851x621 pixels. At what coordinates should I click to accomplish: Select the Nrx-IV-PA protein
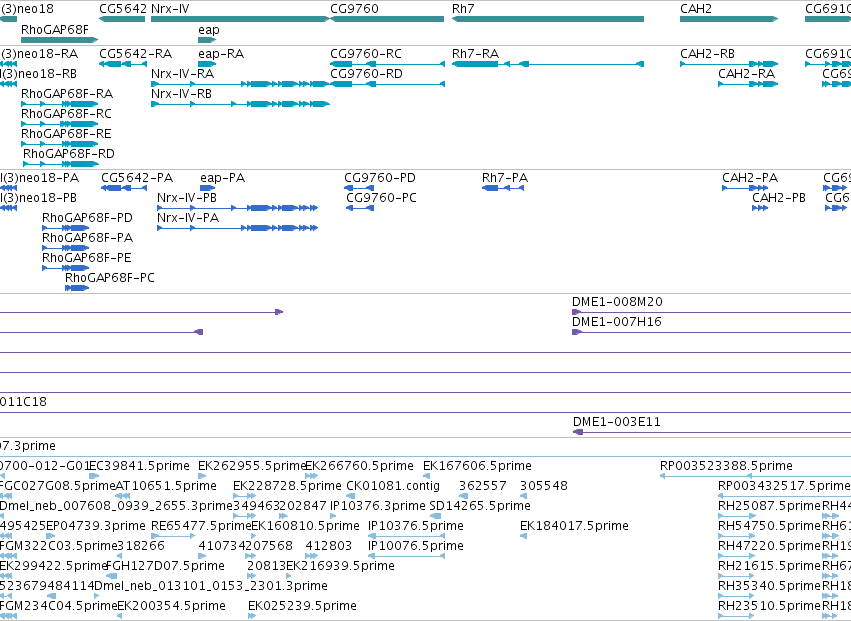click(x=237, y=228)
